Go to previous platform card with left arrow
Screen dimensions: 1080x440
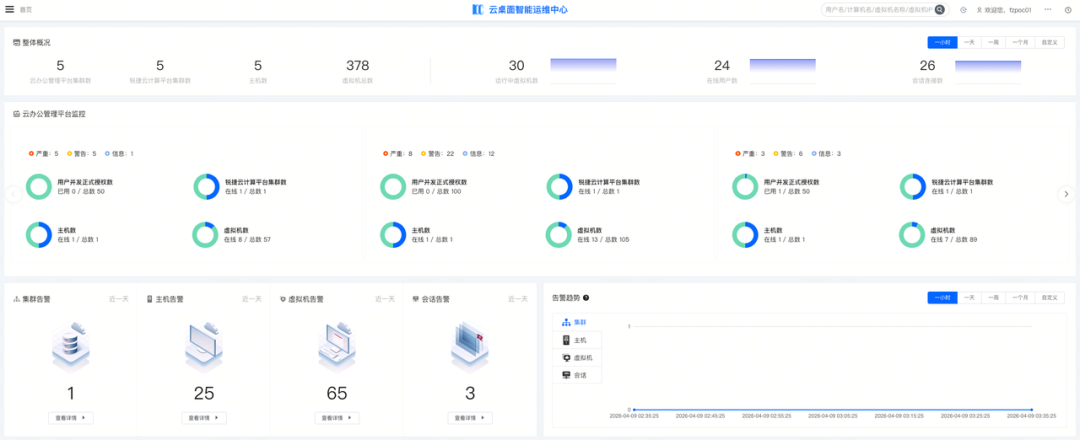pyautogui.click(x=13, y=194)
